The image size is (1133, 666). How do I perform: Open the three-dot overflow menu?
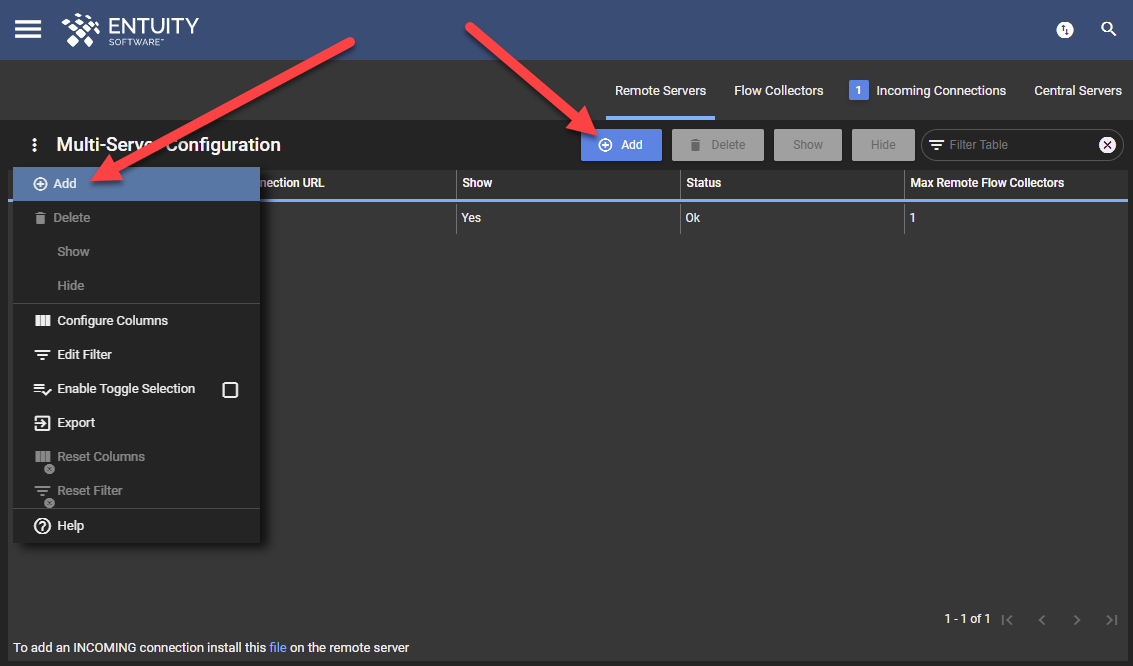(x=34, y=145)
